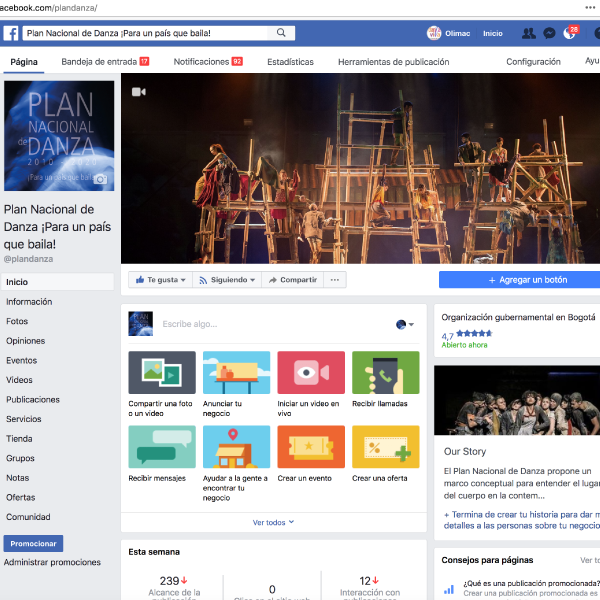
Task: Click Anunciar tu negocio tile
Action: click(236, 384)
